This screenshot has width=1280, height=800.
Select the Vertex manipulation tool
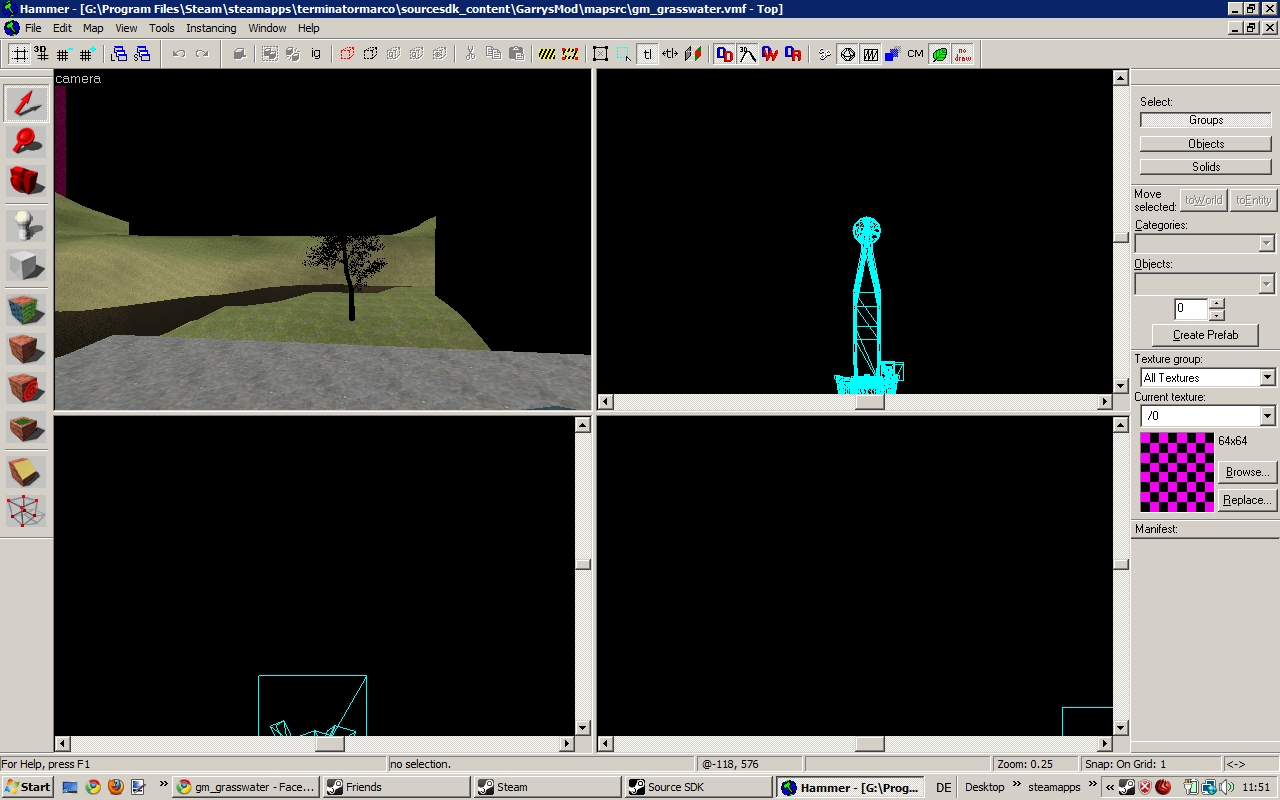[x=26, y=511]
